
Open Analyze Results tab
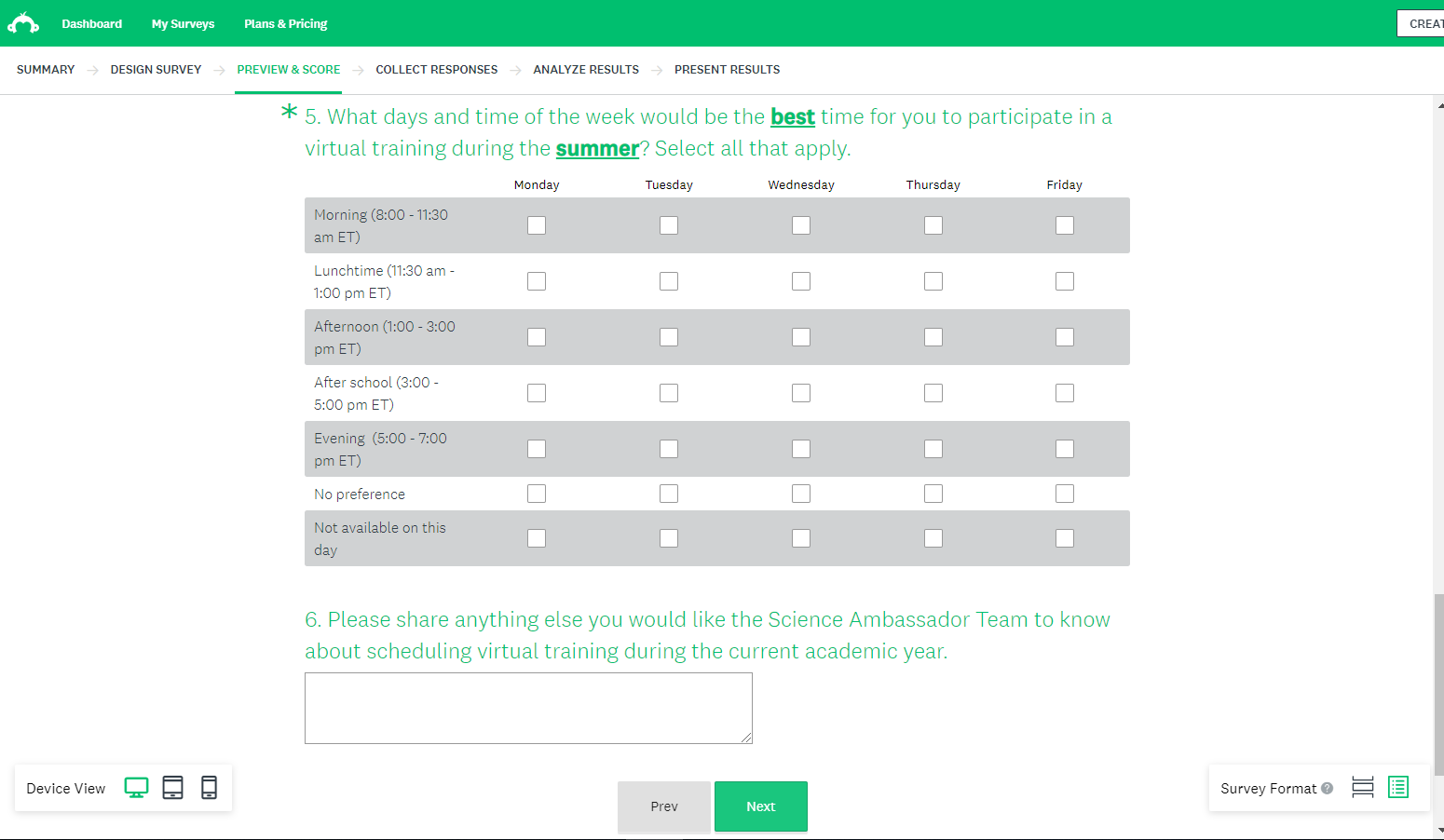tap(586, 70)
